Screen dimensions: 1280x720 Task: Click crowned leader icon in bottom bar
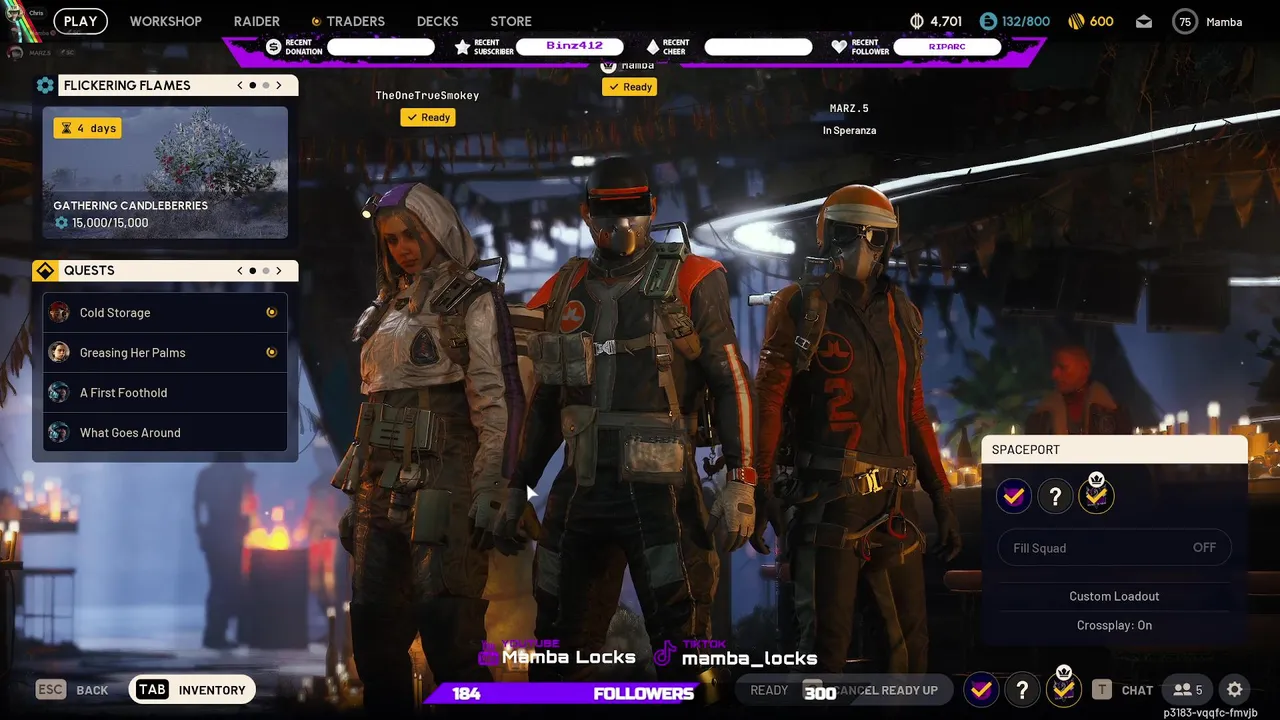tap(1063, 687)
